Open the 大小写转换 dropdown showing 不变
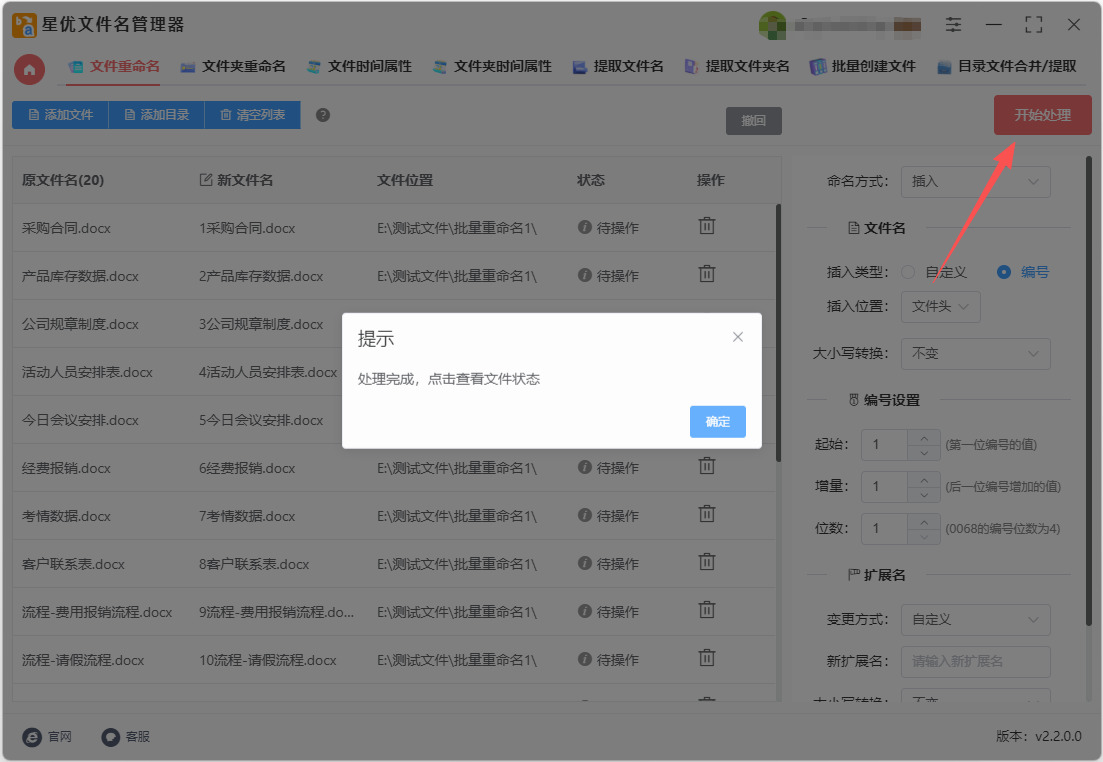 click(976, 354)
